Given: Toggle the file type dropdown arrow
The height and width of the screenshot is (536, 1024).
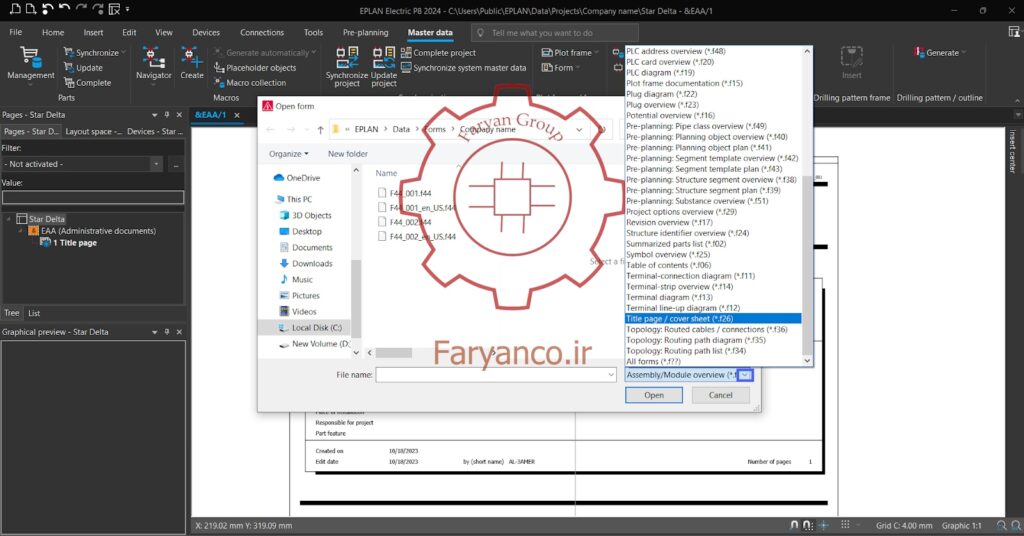Looking at the screenshot, I should pyautogui.click(x=745, y=375).
